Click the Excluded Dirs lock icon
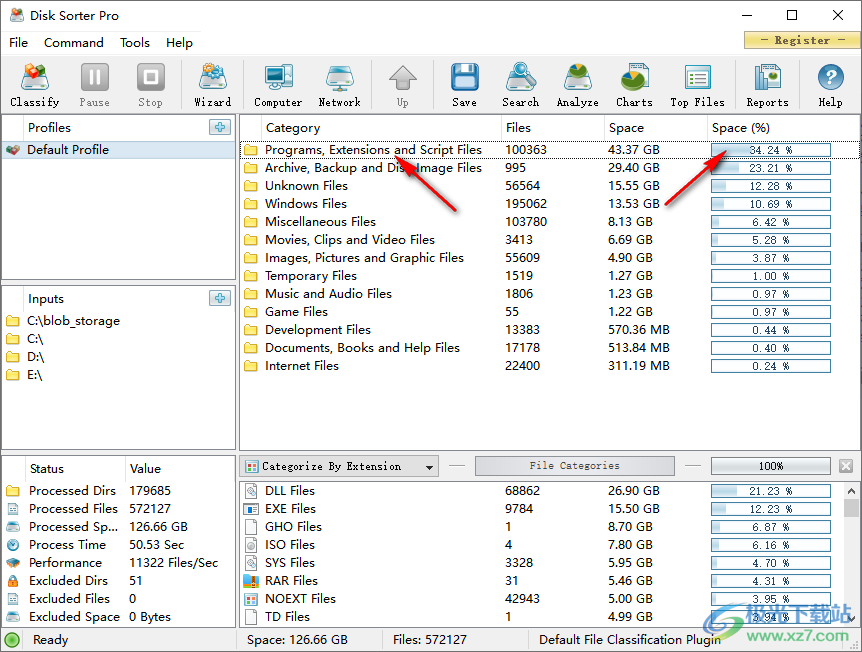This screenshot has height=652, width=862. pos(13,581)
